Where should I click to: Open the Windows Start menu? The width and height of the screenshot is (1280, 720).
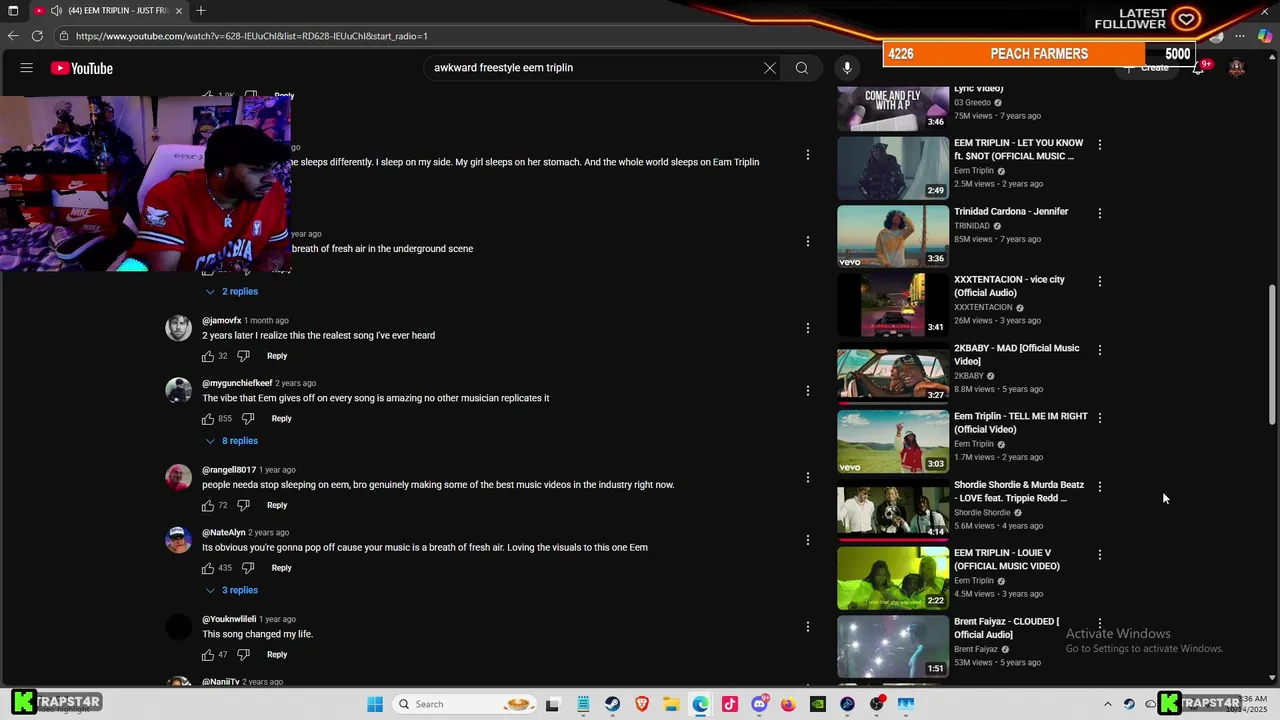375,704
